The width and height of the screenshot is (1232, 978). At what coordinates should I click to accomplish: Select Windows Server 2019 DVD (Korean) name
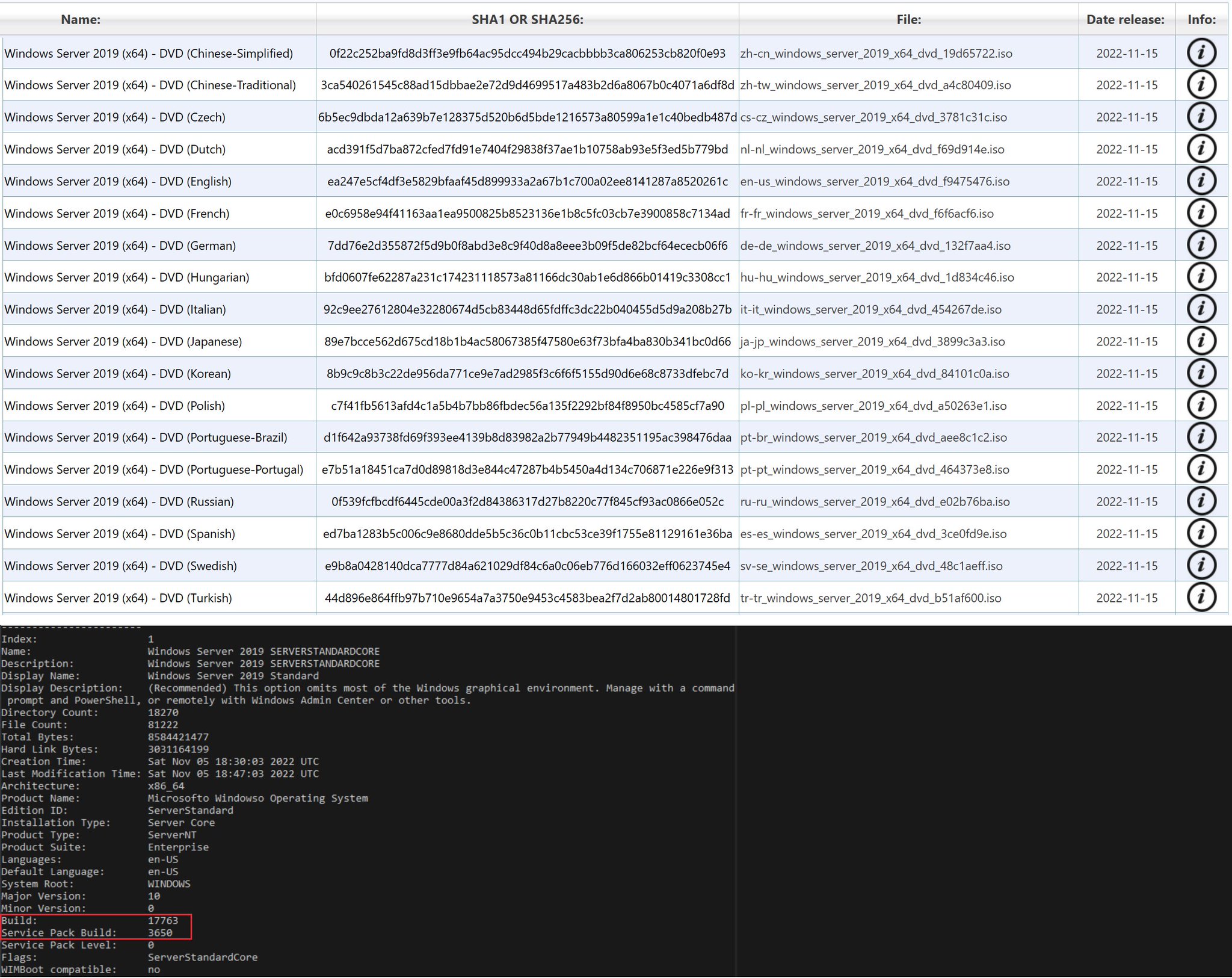[118, 373]
